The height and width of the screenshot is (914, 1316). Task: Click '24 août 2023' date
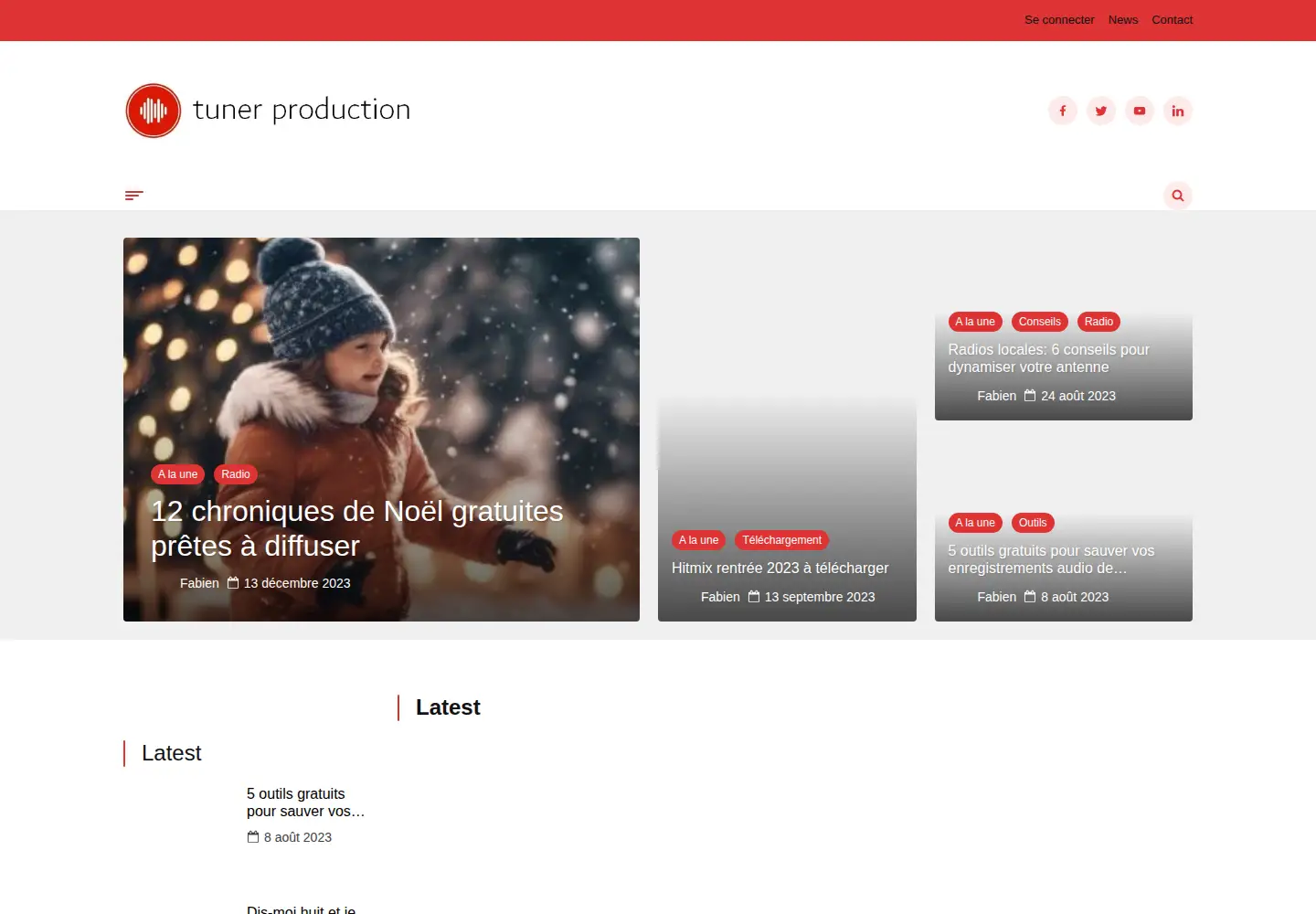click(1078, 396)
